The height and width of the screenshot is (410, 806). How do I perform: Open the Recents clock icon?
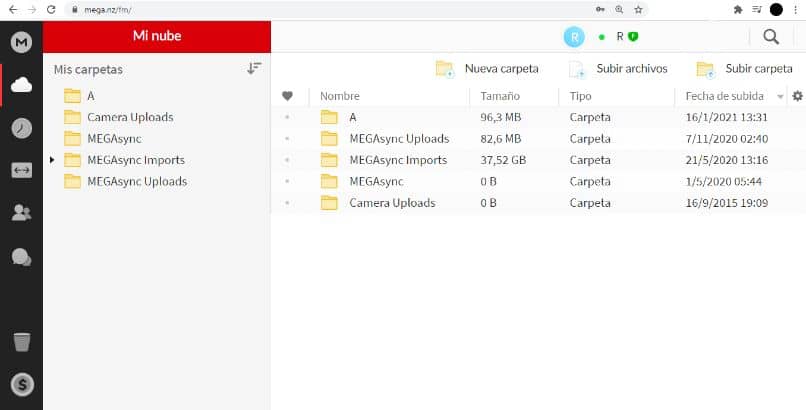[x=22, y=128]
